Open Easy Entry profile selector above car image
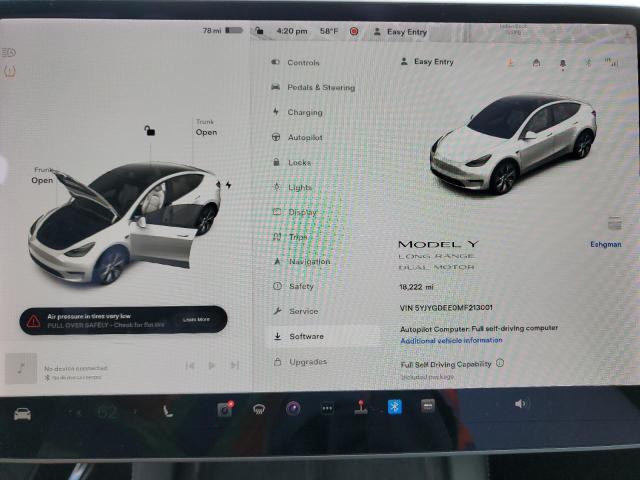This screenshot has height=480, width=640. click(427, 62)
